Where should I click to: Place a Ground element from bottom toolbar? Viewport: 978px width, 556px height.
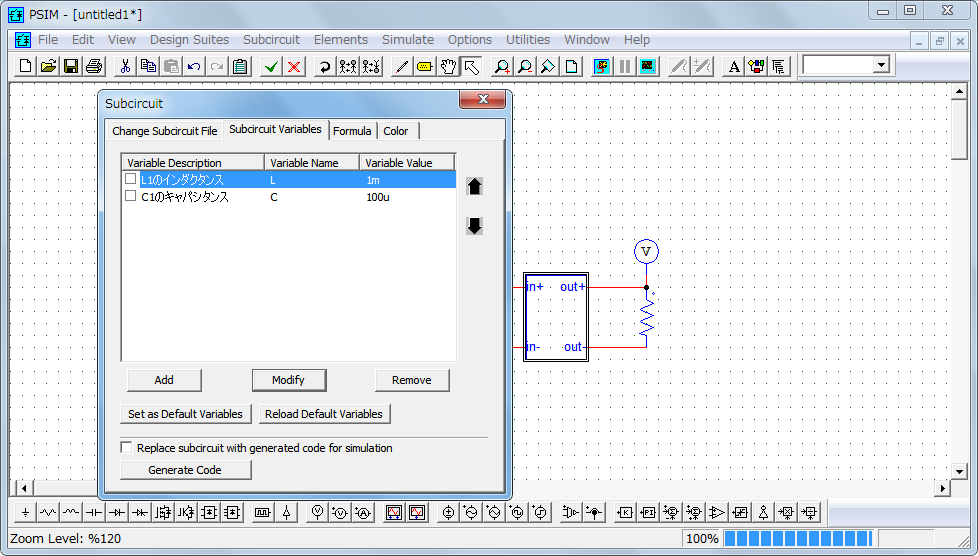(26, 513)
